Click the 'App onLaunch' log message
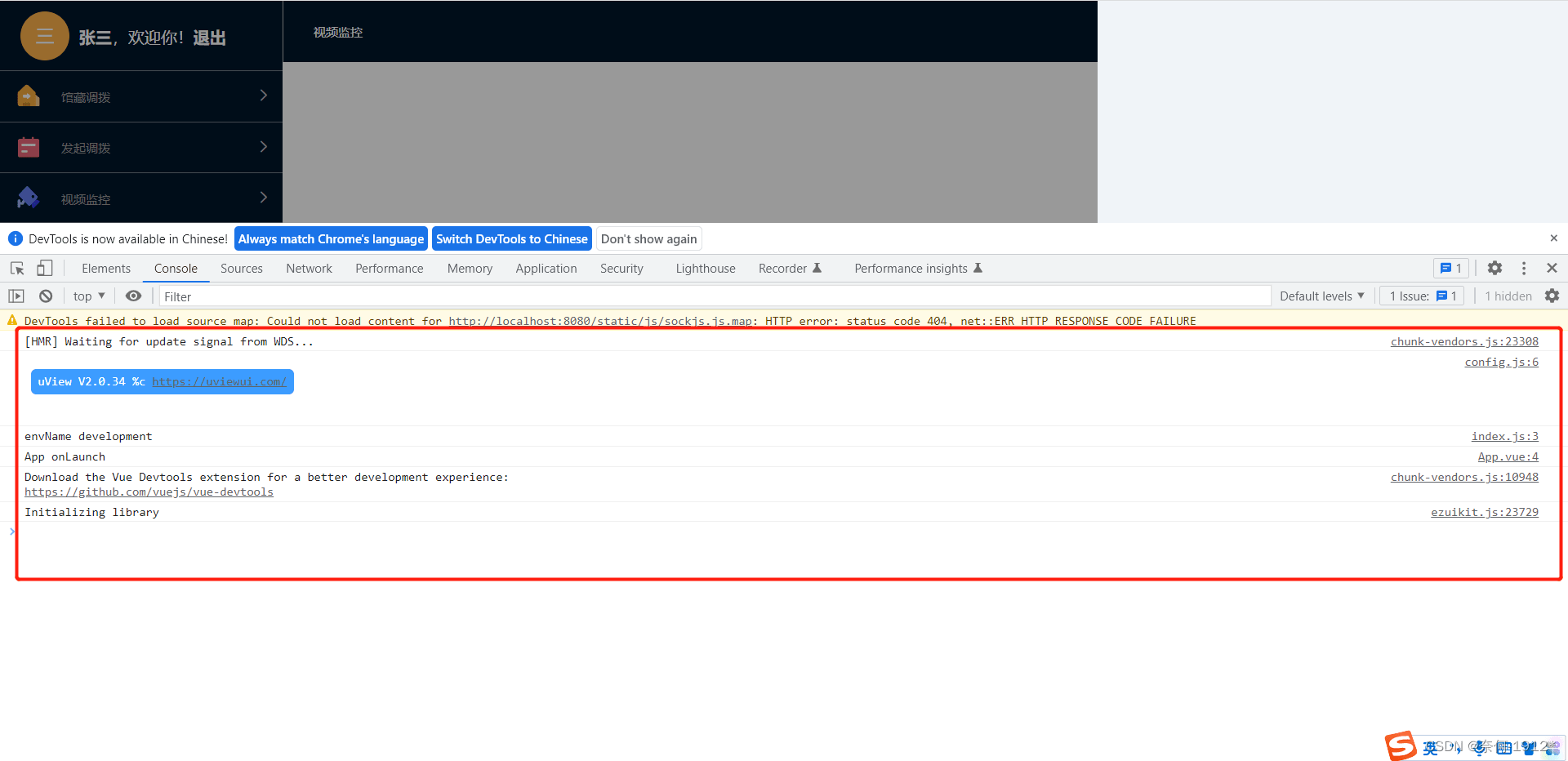The image size is (1568, 761). (65, 456)
